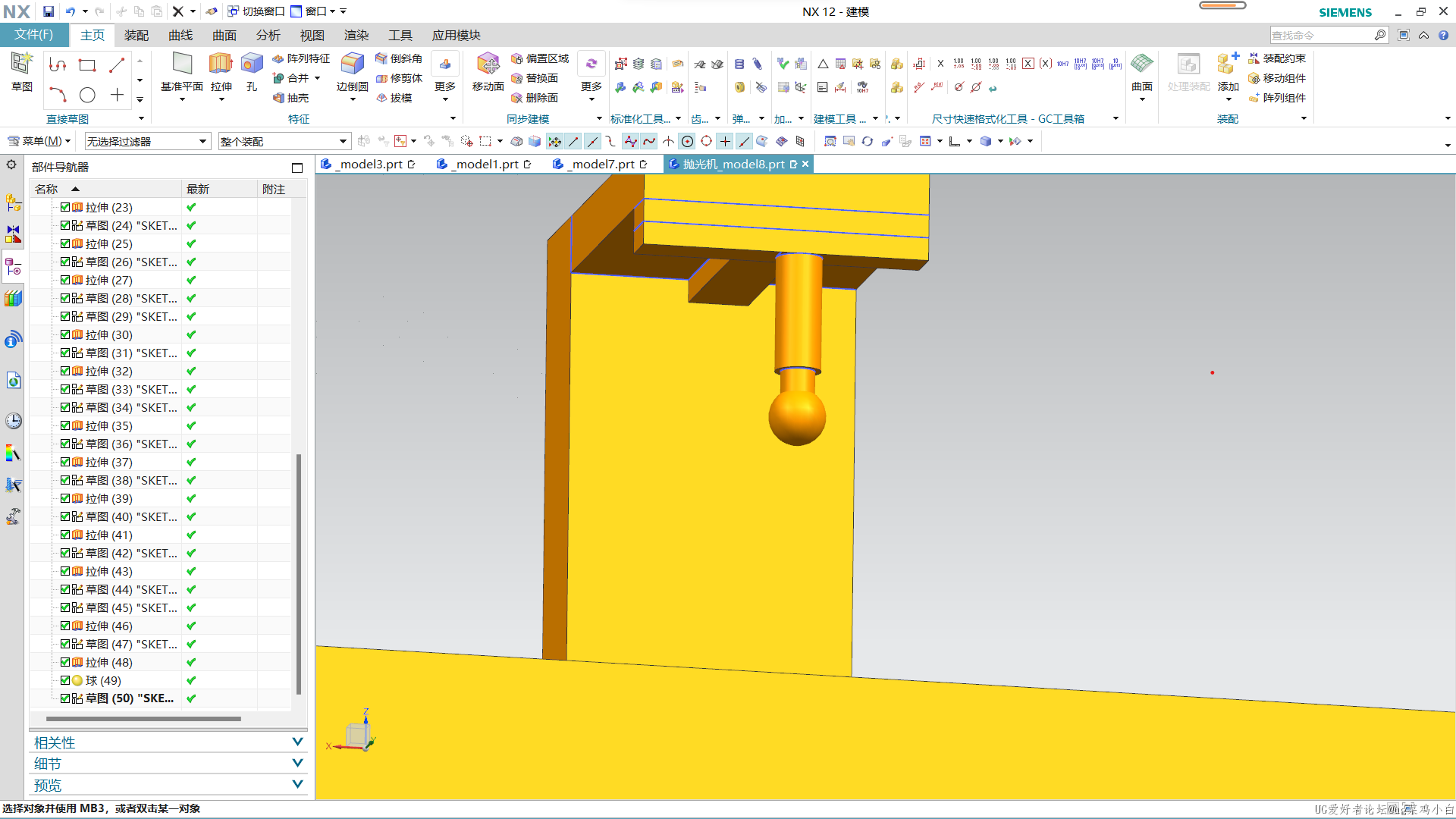Toggle checkbox for 拉伸 (41) feature

point(65,535)
